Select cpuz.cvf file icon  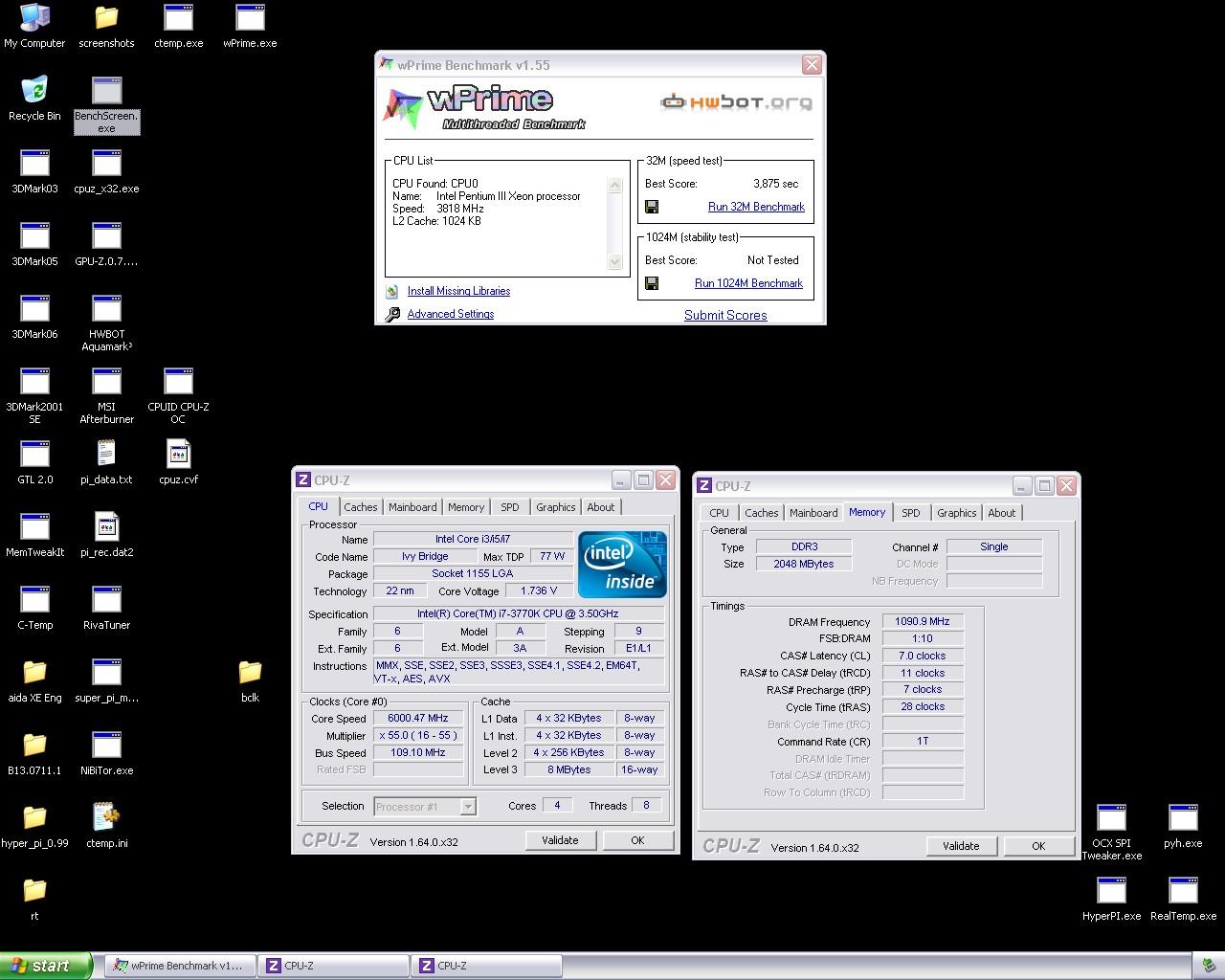(x=178, y=462)
